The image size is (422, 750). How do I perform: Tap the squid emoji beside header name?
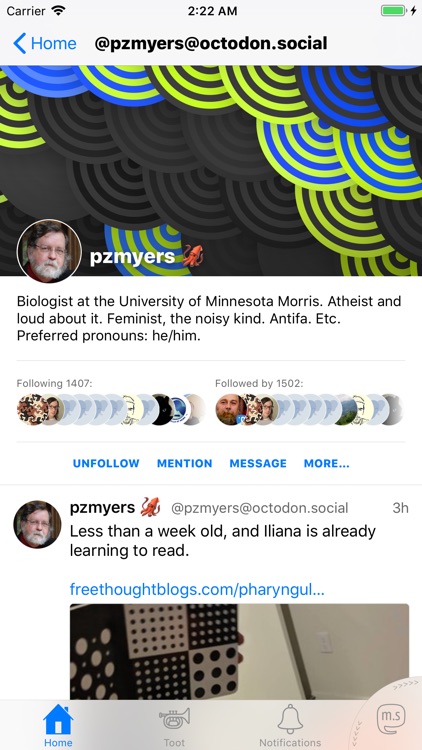(192, 256)
